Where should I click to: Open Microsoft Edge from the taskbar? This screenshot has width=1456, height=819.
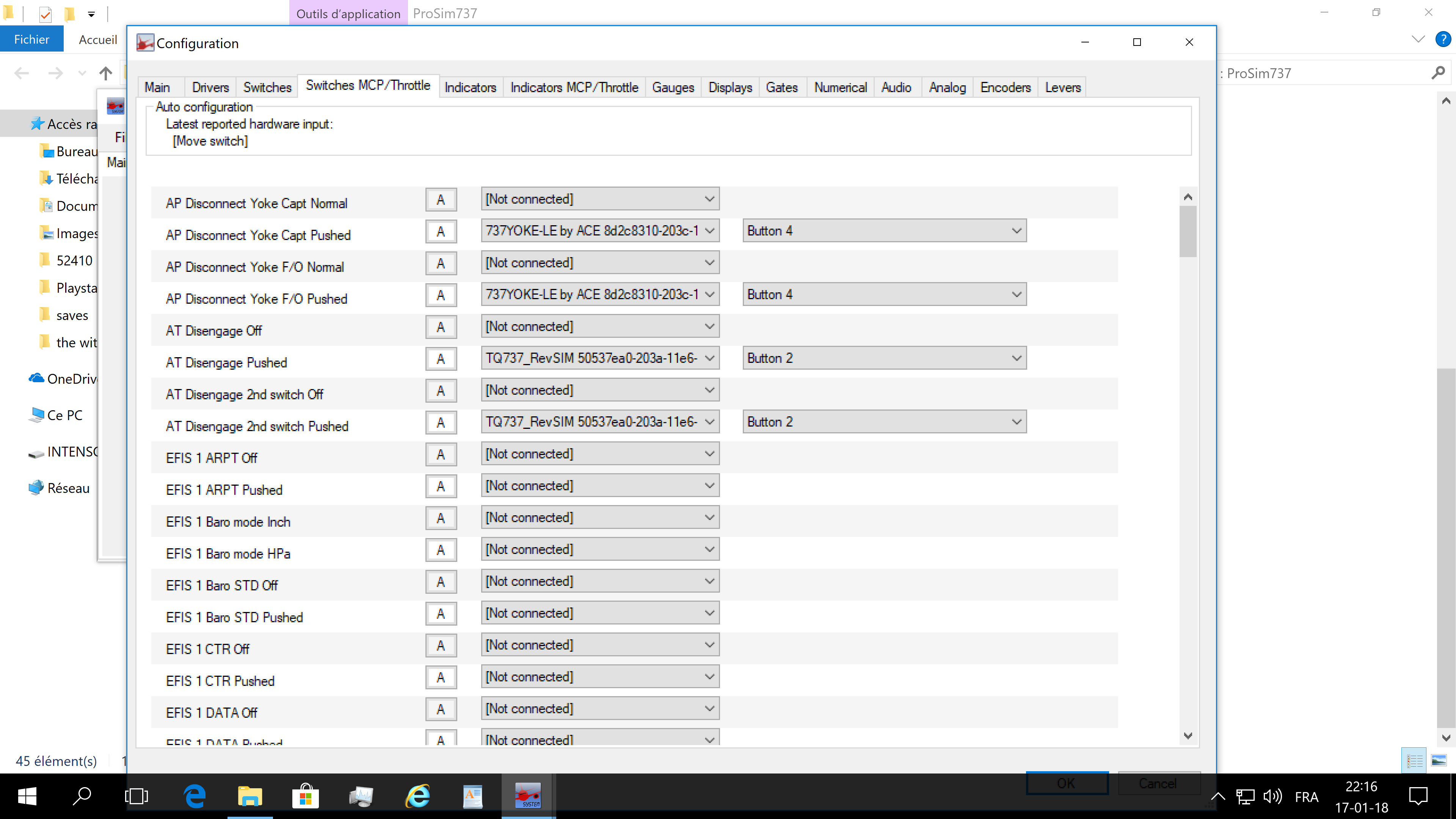pyautogui.click(x=195, y=796)
